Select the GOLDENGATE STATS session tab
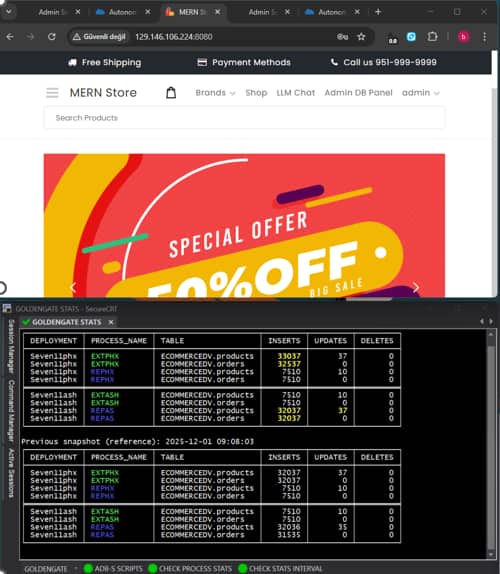Viewport: 500px width, 574px height. coord(67,322)
